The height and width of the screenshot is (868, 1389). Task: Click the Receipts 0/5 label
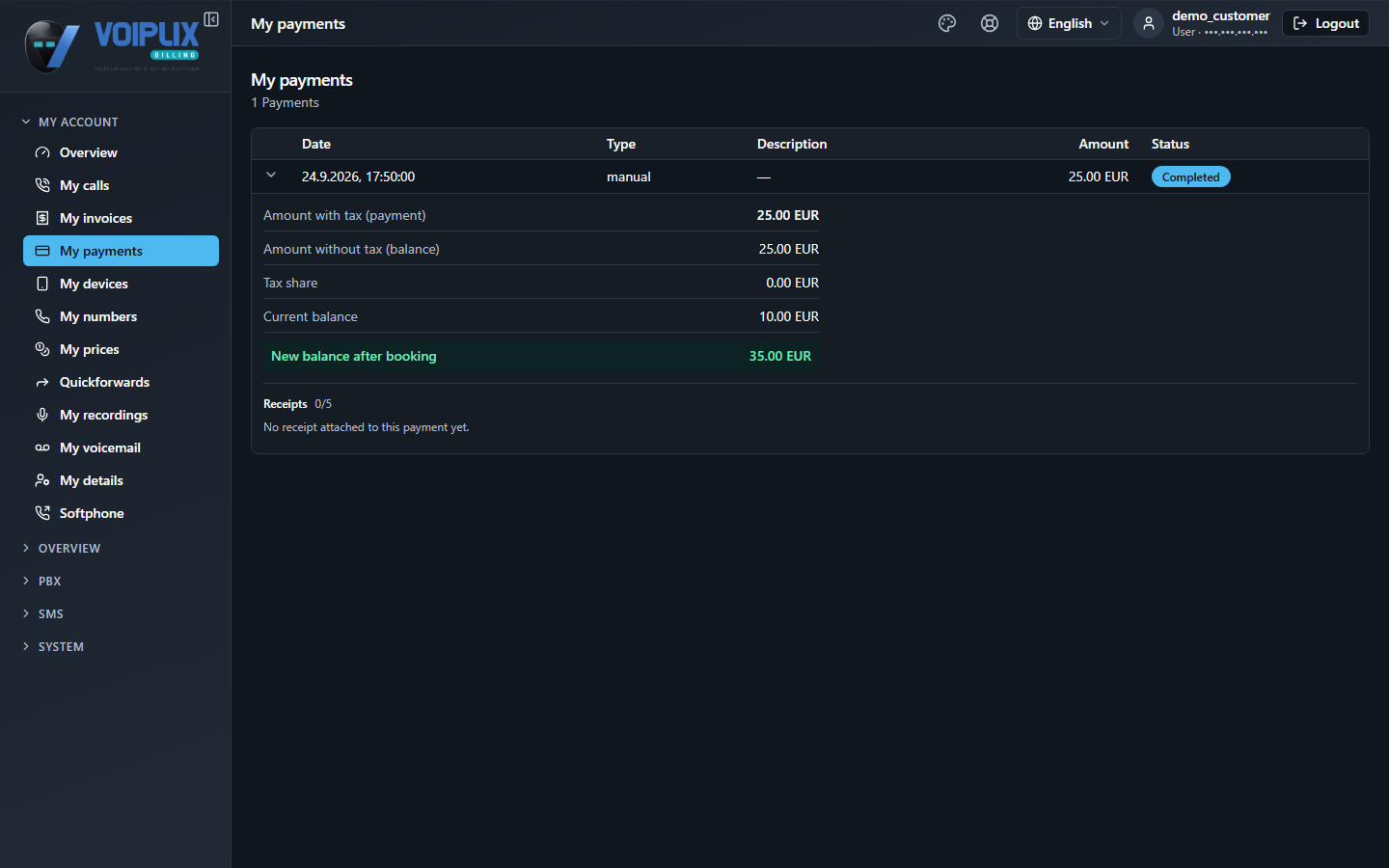(297, 404)
